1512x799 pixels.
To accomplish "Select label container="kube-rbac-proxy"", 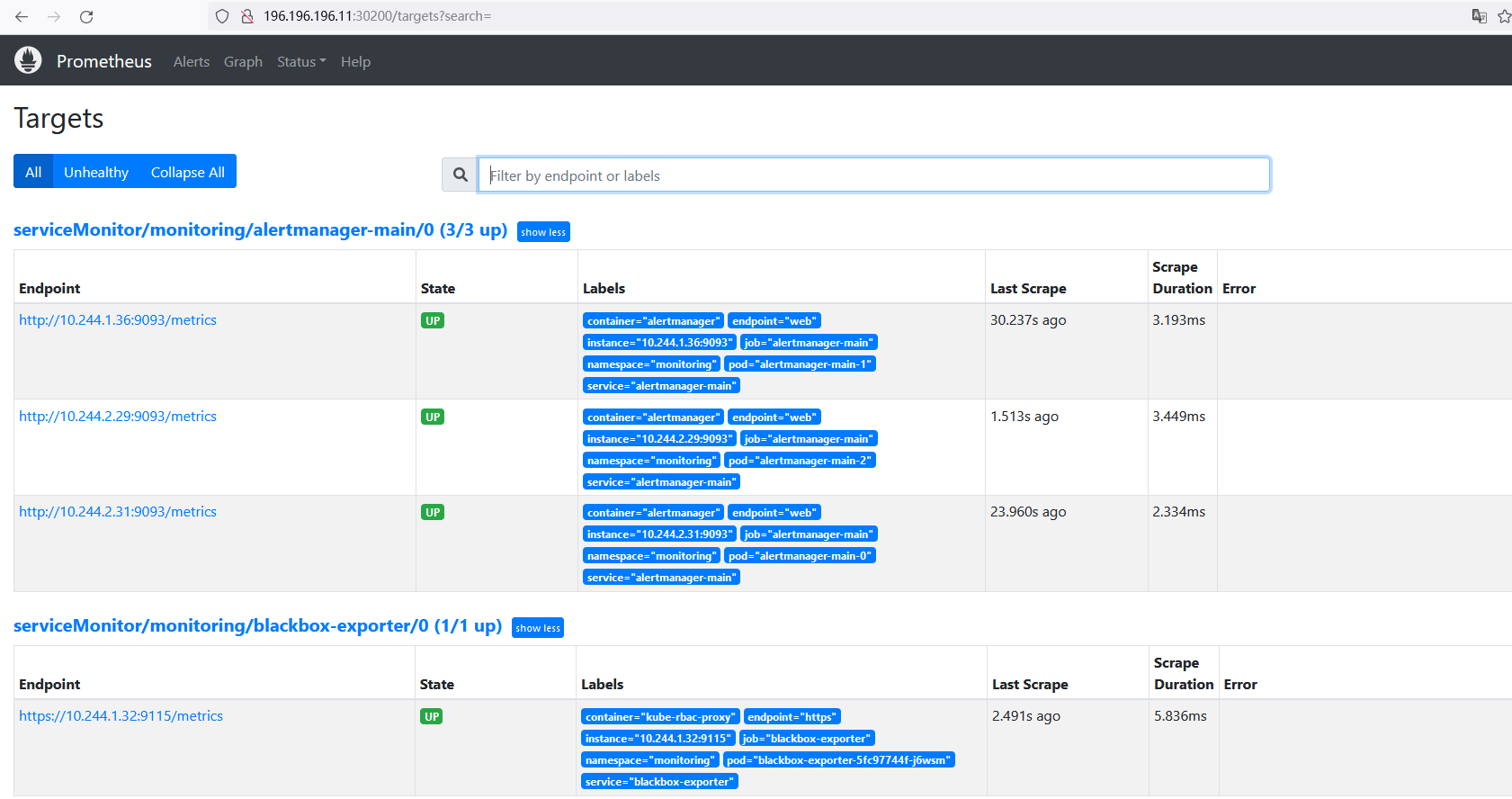I will pyautogui.click(x=660, y=717).
